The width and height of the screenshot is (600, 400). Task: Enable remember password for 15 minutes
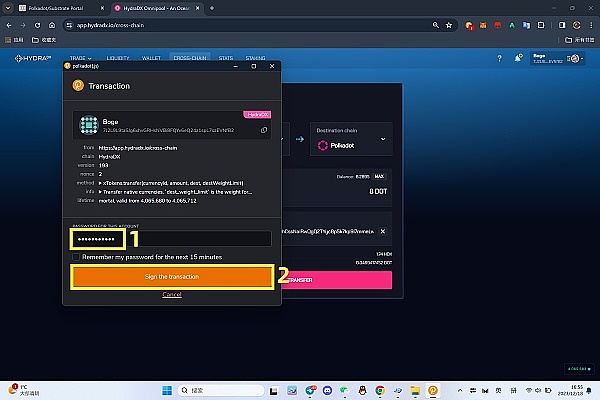click(75, 257)
